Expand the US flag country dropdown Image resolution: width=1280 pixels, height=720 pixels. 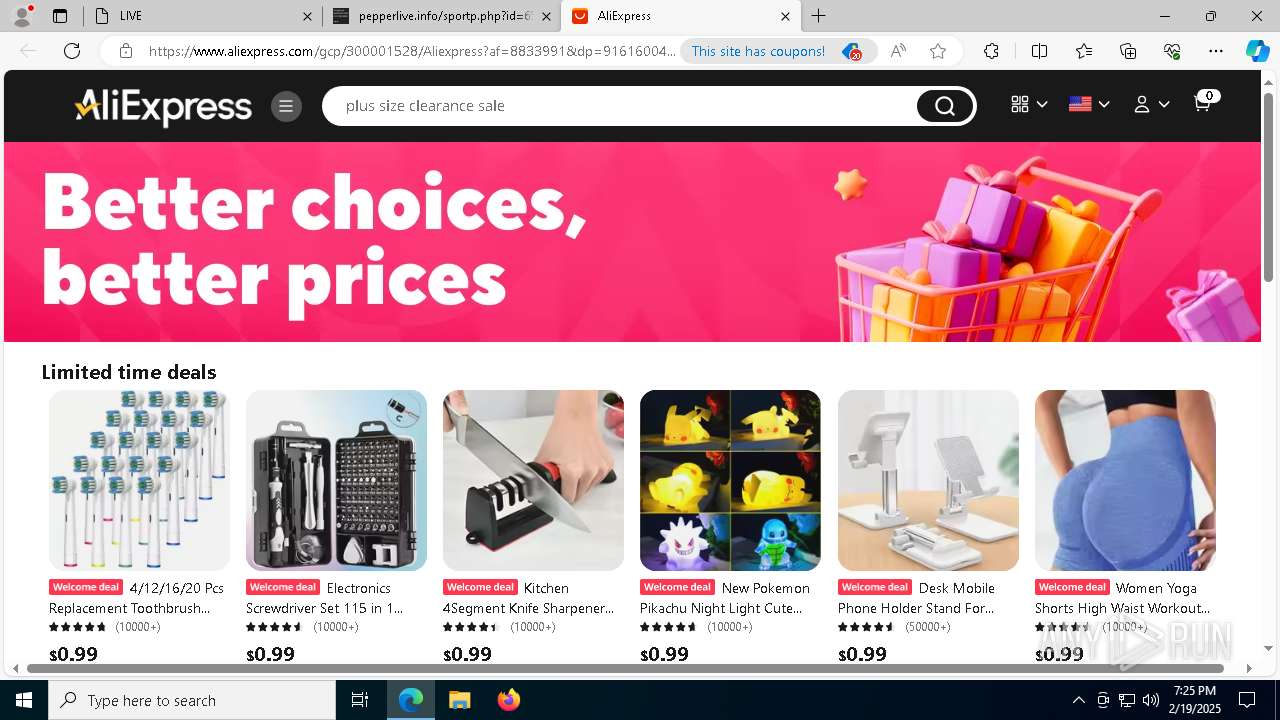coord(1089,104)
